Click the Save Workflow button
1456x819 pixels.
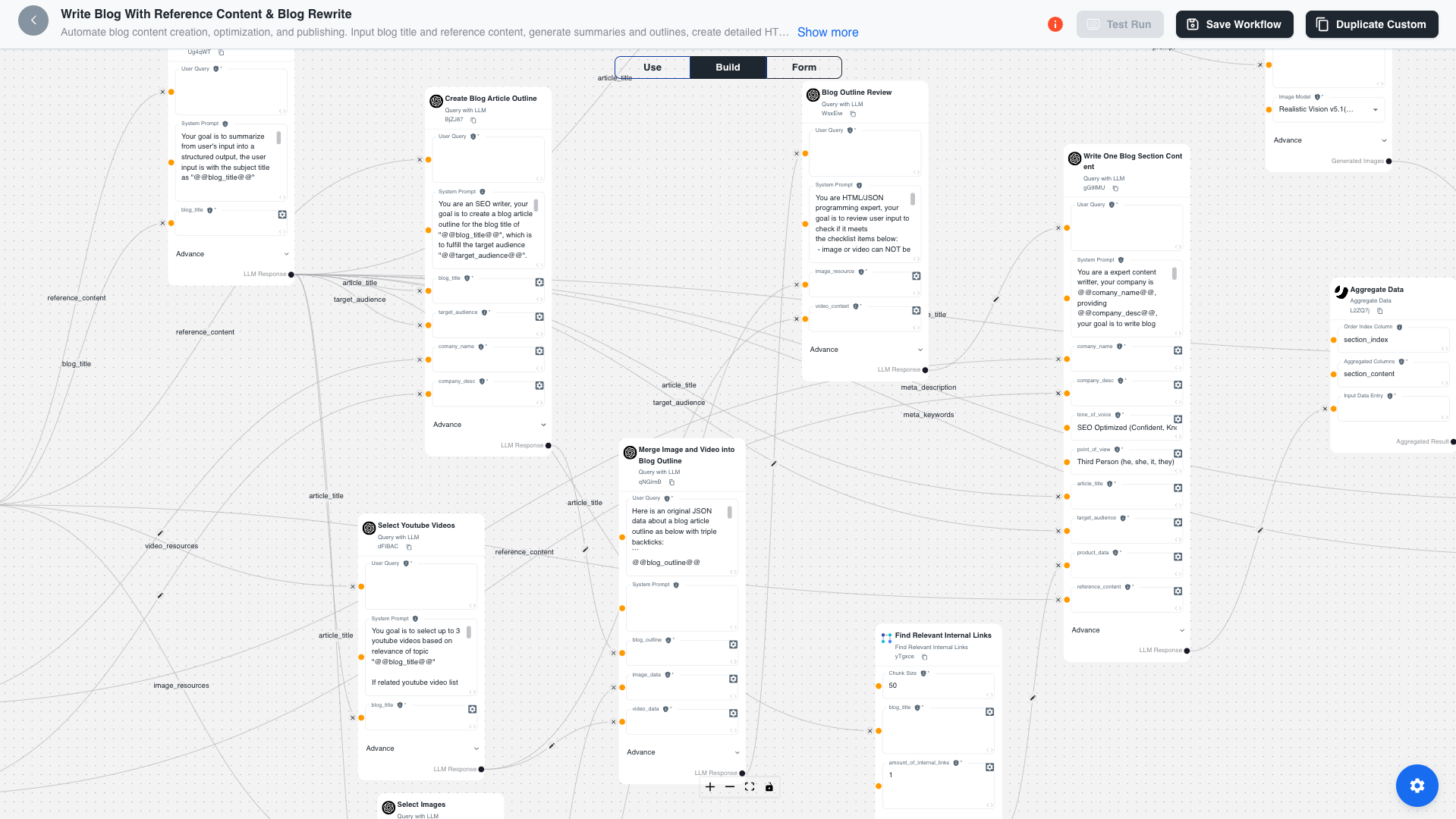[1234, 24]
